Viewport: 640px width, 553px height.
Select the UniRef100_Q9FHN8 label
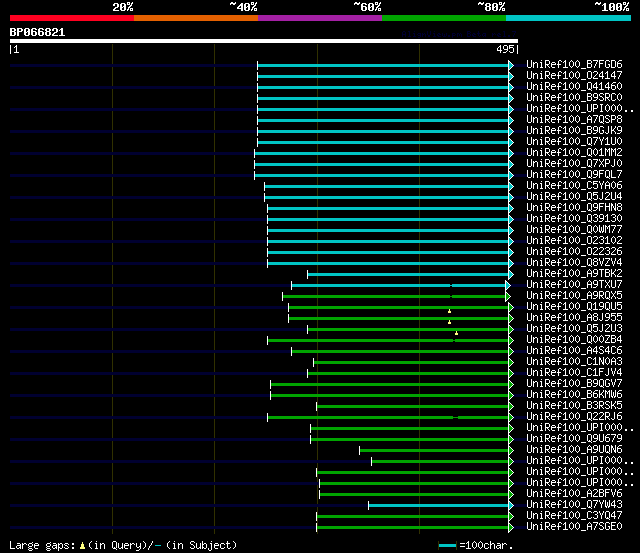[x=574, y=208]
